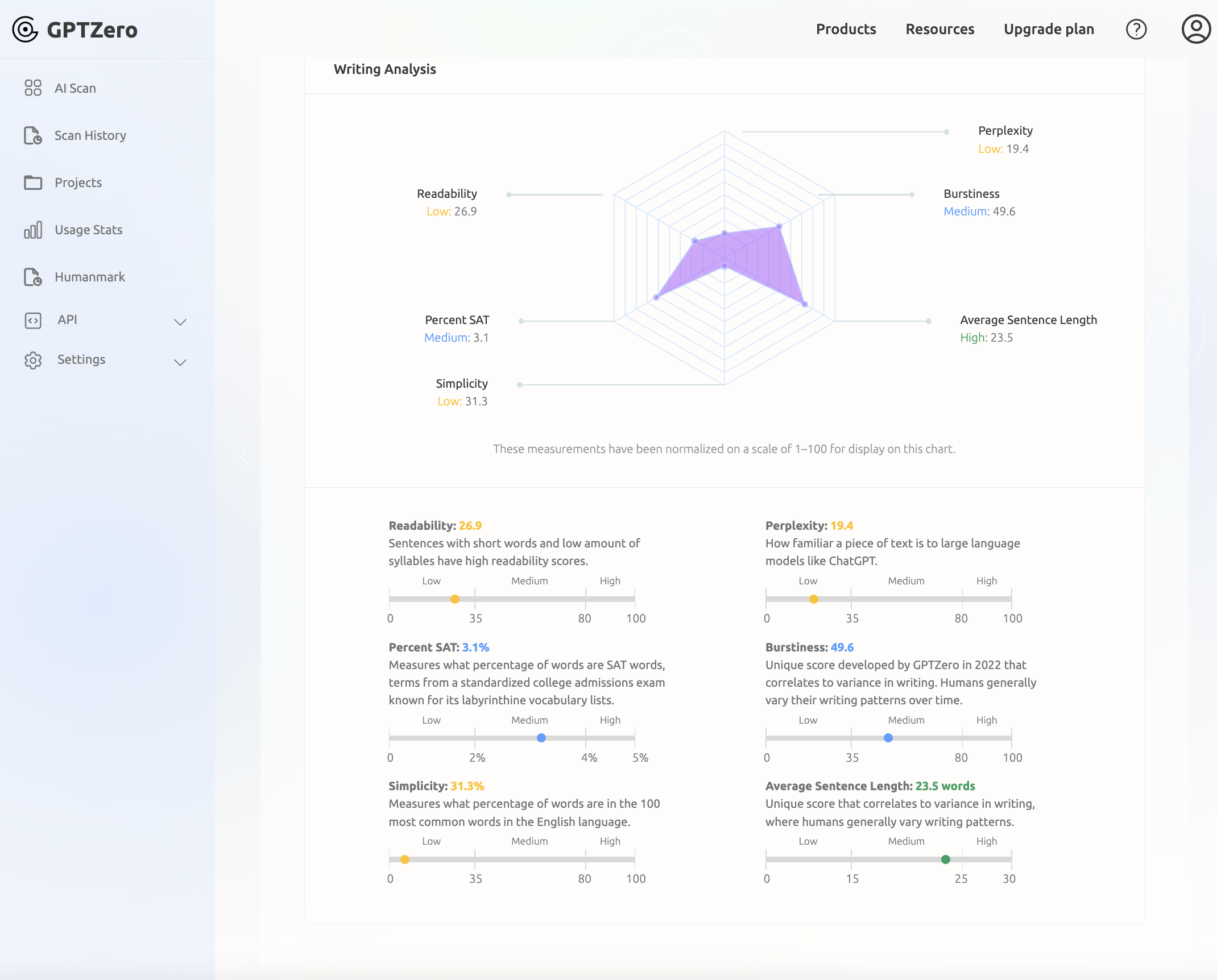Collapse the sidebar with left arrow
Screen dimensions: 1217x980
click(x=243, y=457)
